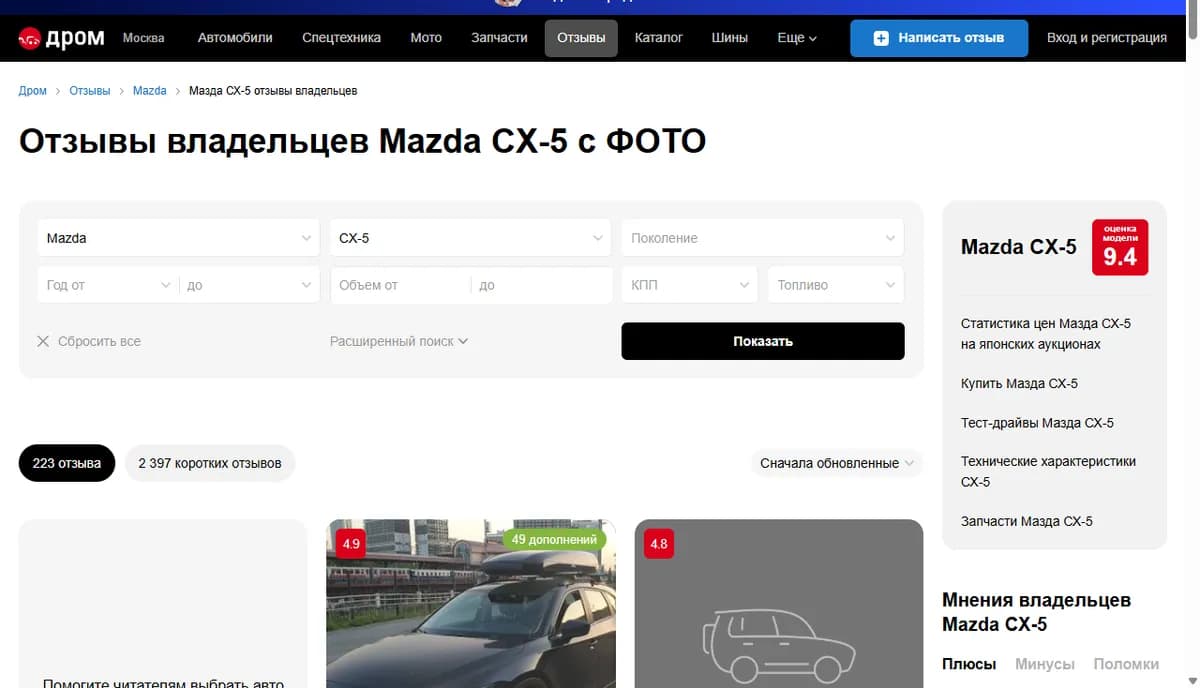Click the 9.4 model rating badge
Viewport: 1200px width, 688px height.
click(1120, 247)
